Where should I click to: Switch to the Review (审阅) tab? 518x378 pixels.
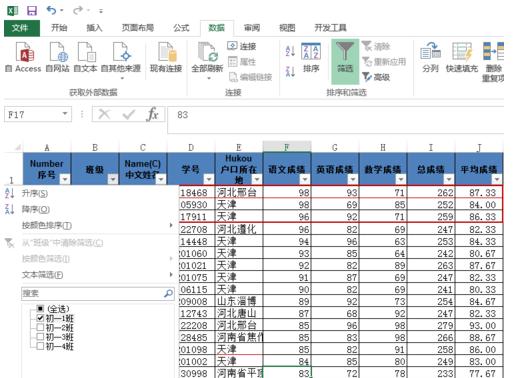point(252,28)
